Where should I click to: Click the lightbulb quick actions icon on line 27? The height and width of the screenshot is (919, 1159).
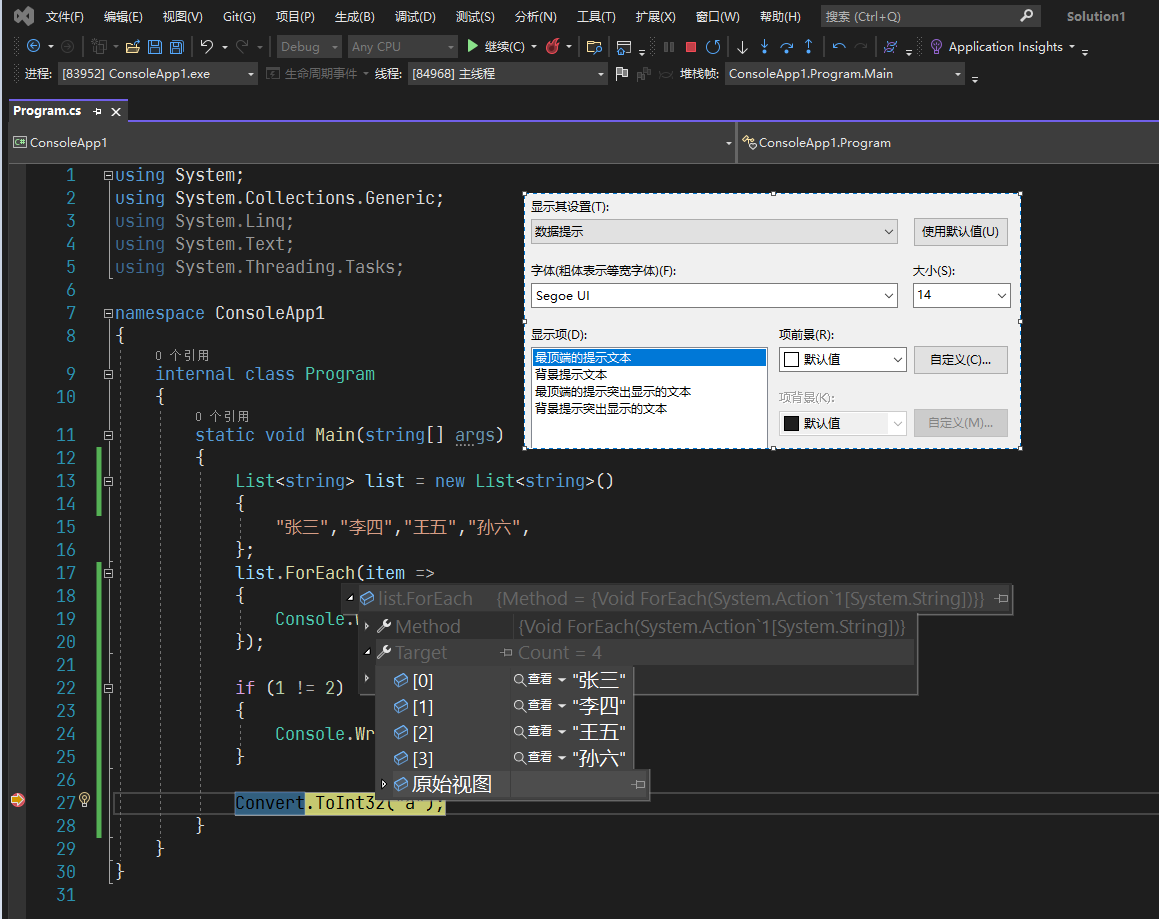point(85,800)
